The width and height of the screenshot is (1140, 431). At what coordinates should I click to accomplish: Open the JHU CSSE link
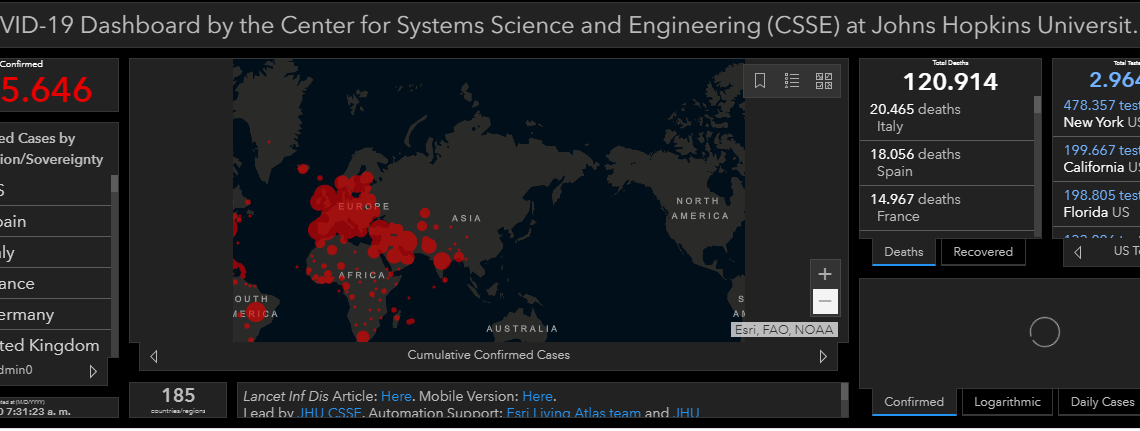tap(330, 414)
